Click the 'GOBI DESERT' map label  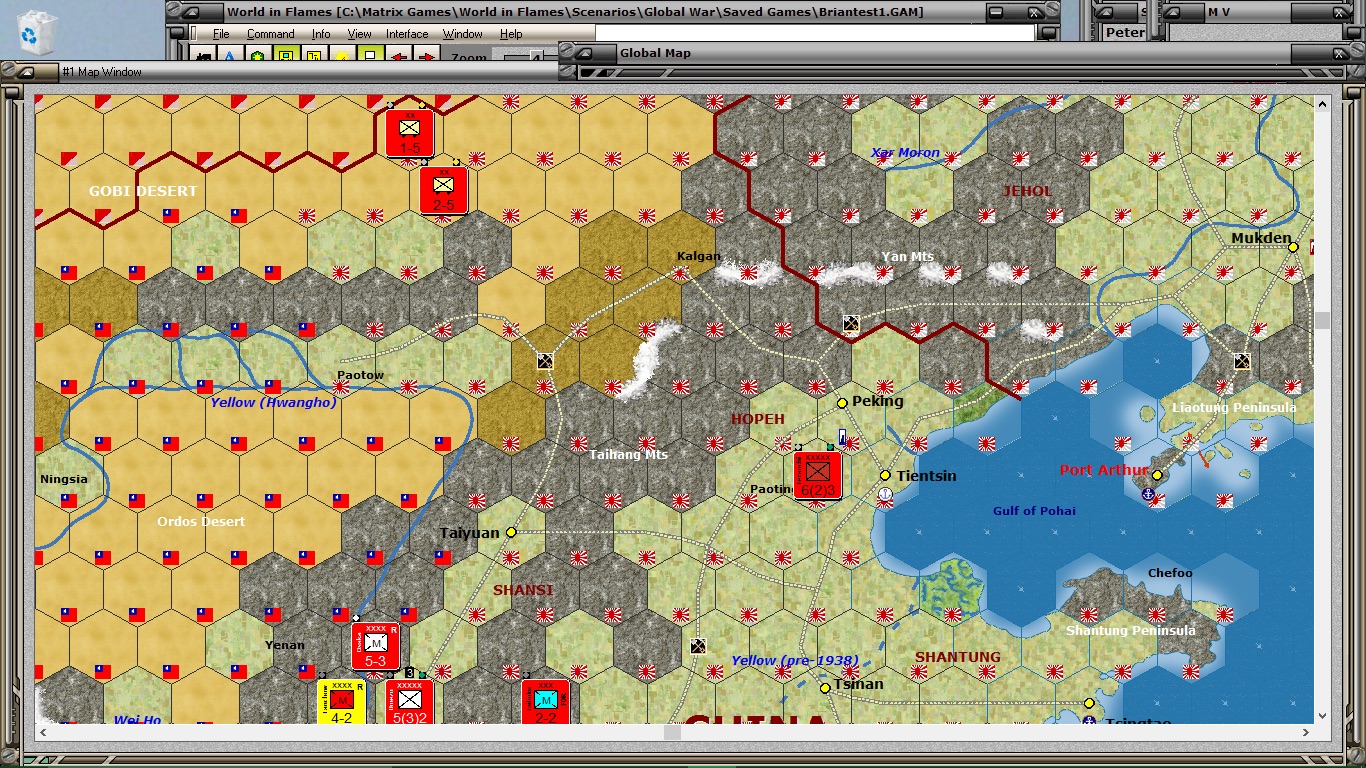pyautogui.click(x=143, y=191)
